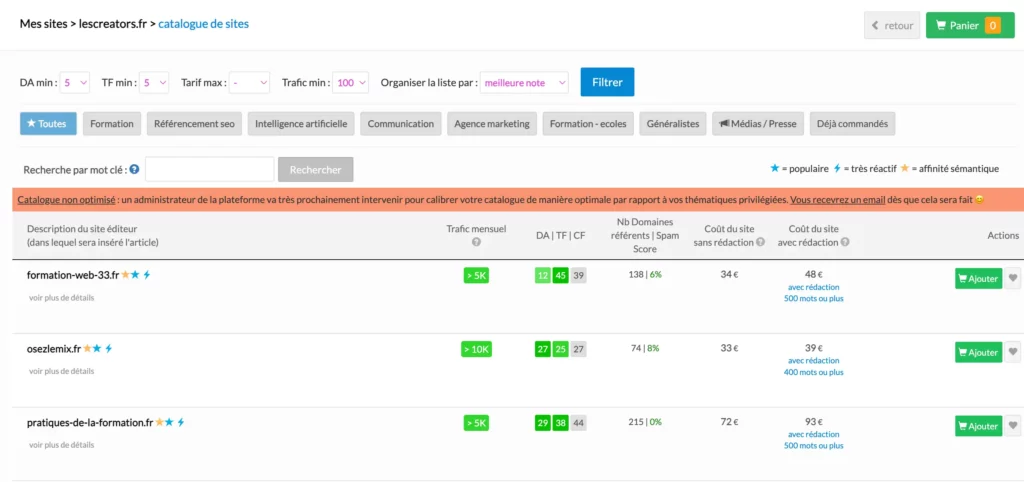Click blue star beside osezlemix.fr
1024x482 pixels.
point(97,349)
